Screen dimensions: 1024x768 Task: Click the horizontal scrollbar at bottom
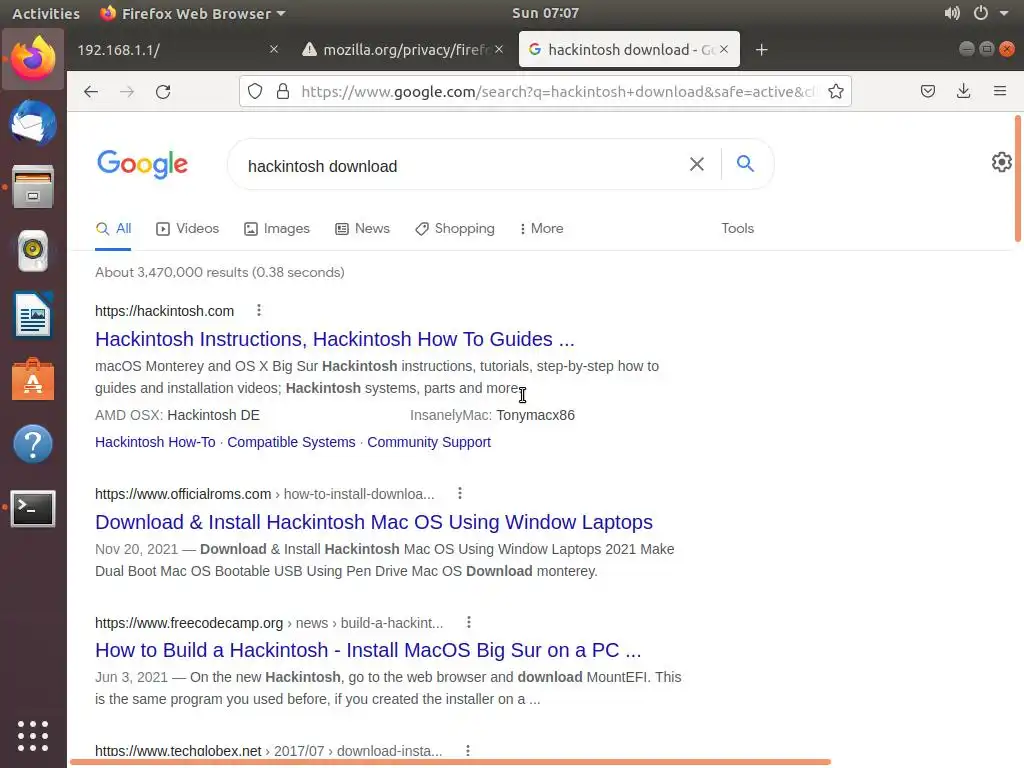click(451, 761)
